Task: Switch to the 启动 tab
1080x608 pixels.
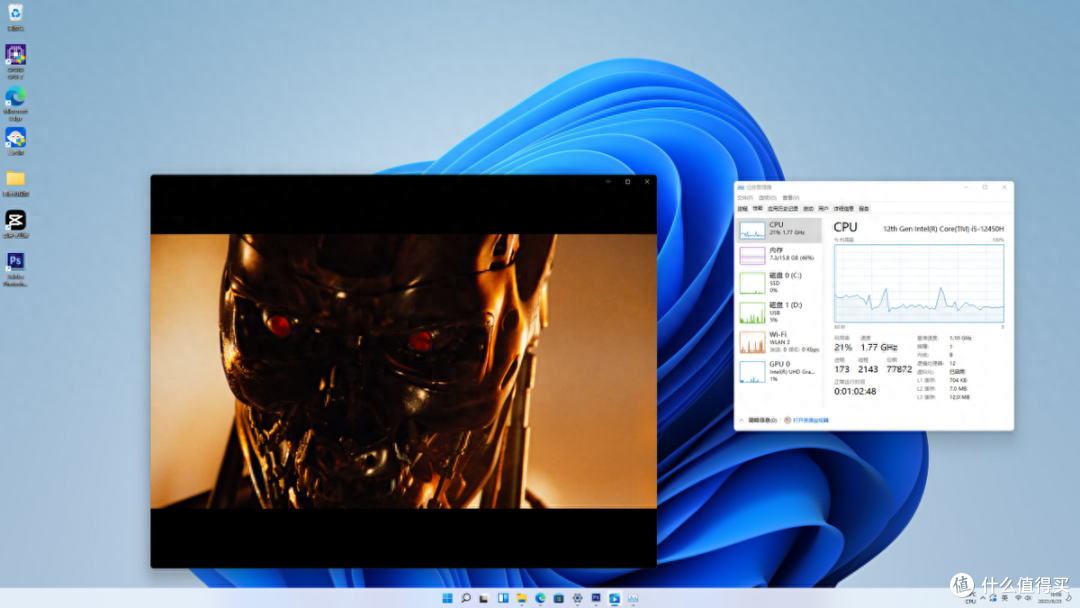Action: pyautogui.click(x=809, y=209)
